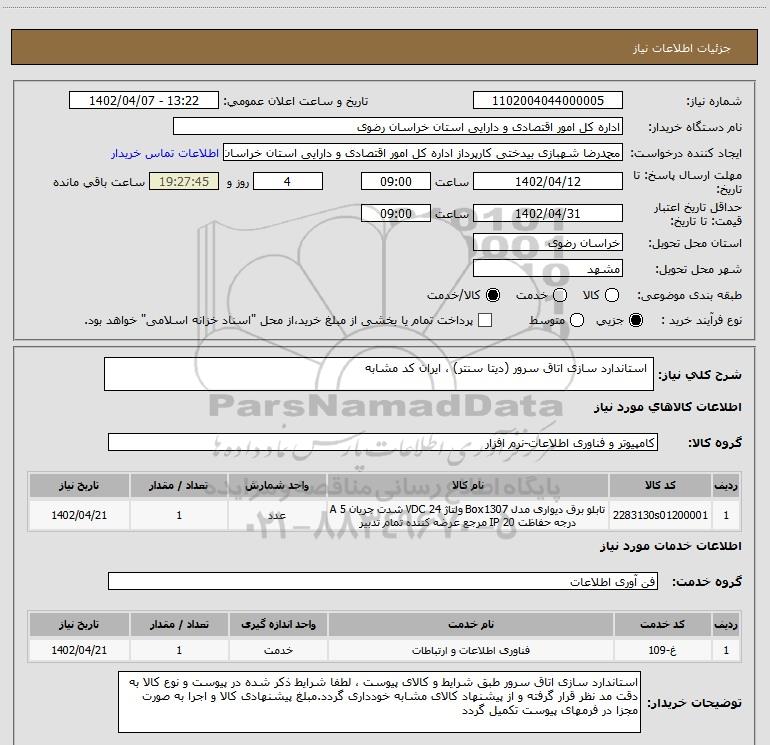Click the service code cell غ-109
770x745 pixels.
(x=662, y=650)
